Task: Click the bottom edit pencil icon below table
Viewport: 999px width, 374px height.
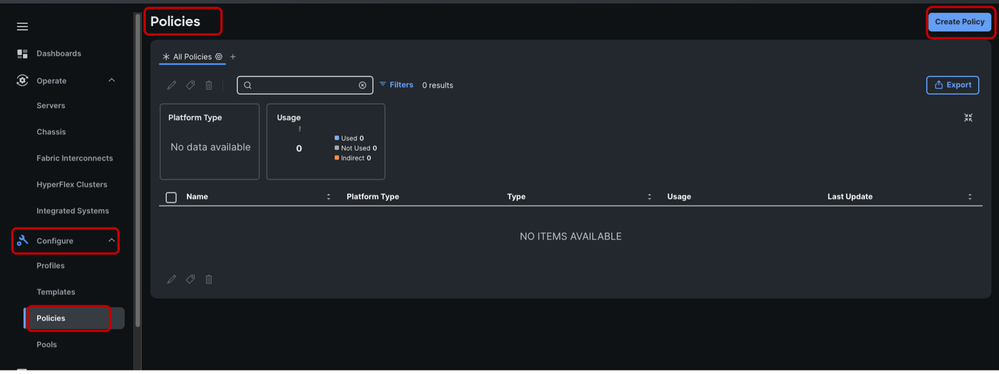Action: (x=171, y=279)
